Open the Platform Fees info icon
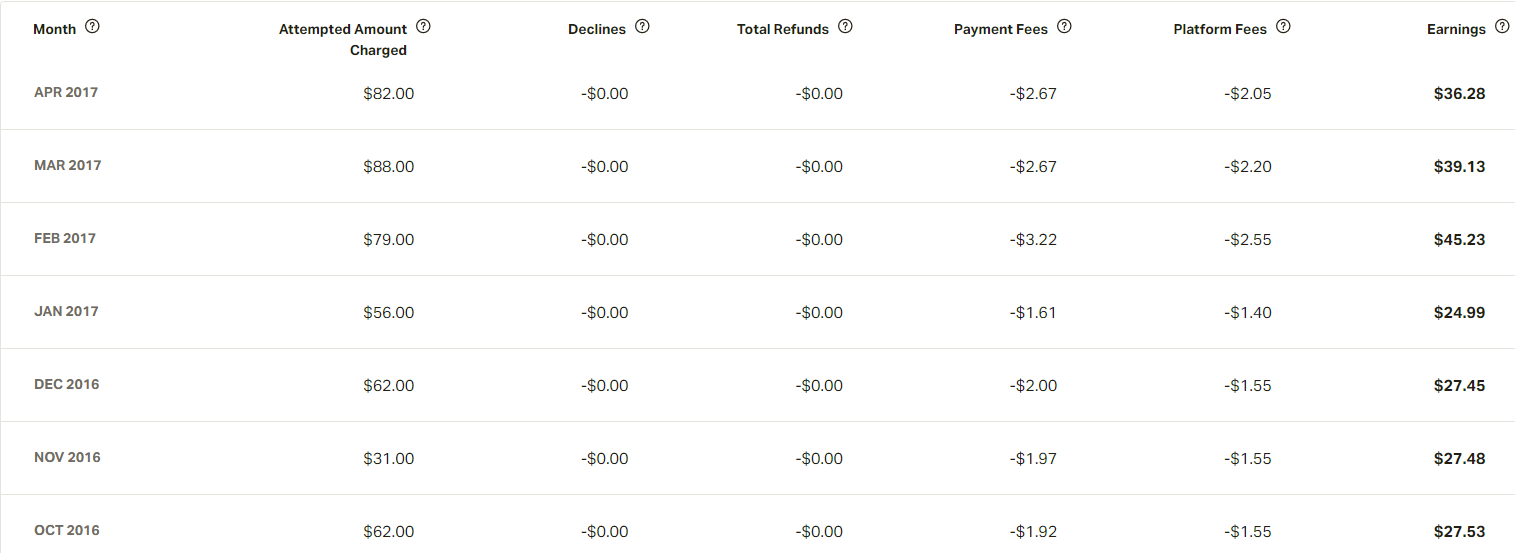The height and width of the screenshot is (553, 1515). pos(1283,27)
